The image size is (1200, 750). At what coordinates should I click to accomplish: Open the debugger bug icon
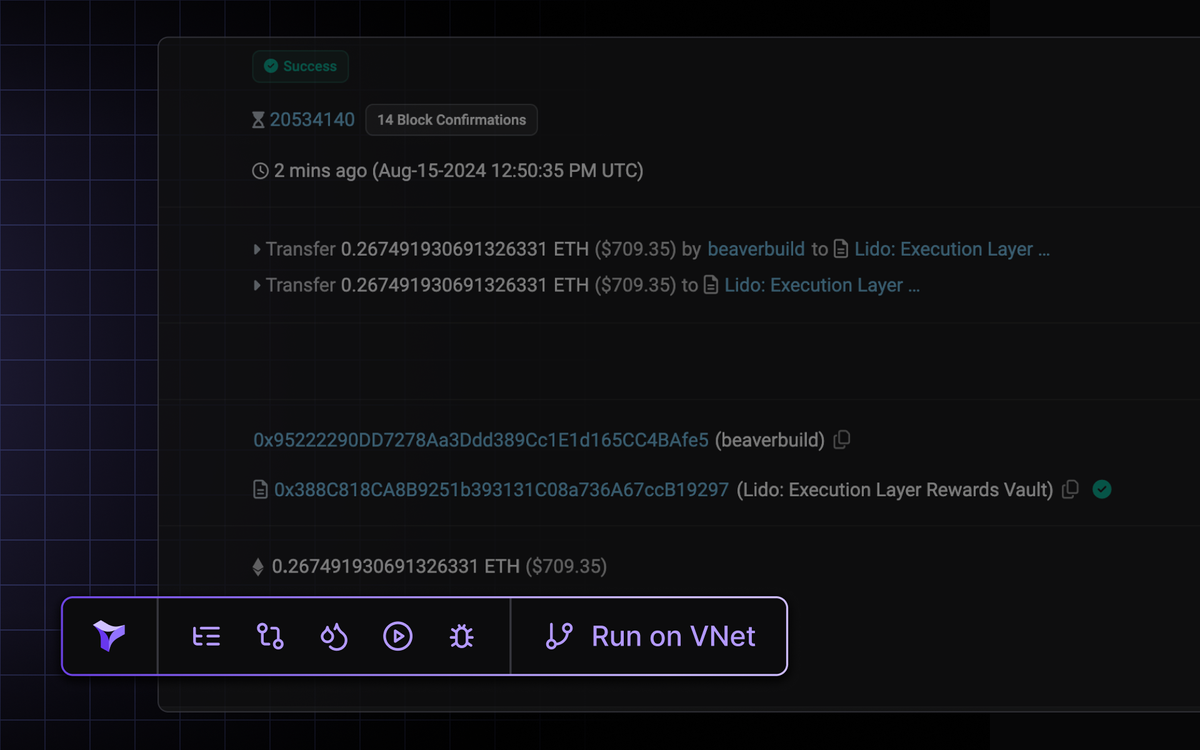click(x=461, y=636)
